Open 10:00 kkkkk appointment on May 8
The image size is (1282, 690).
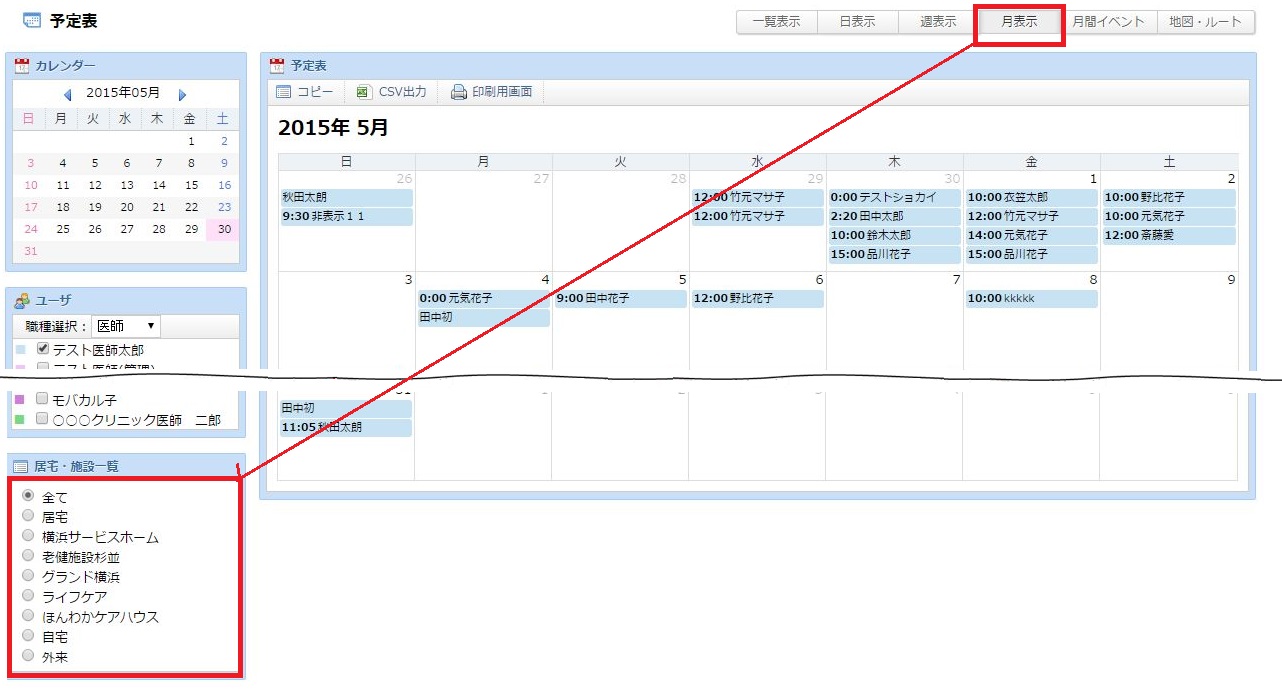pos(1031,298)
